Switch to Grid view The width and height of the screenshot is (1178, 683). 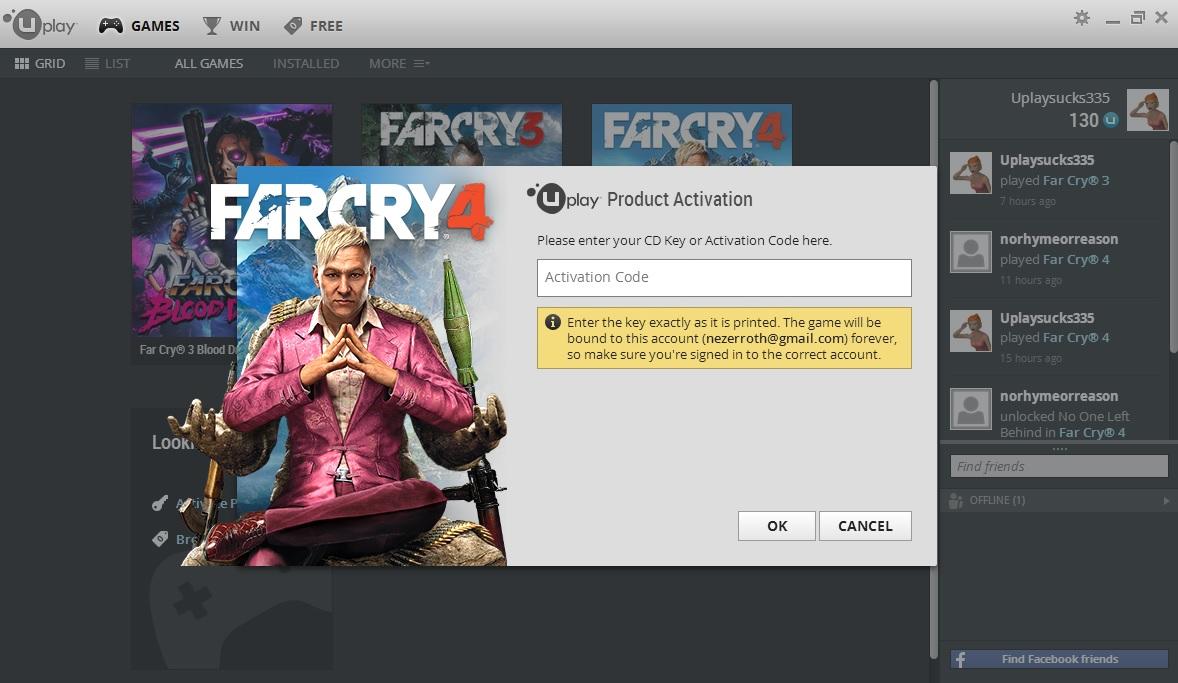40,63
